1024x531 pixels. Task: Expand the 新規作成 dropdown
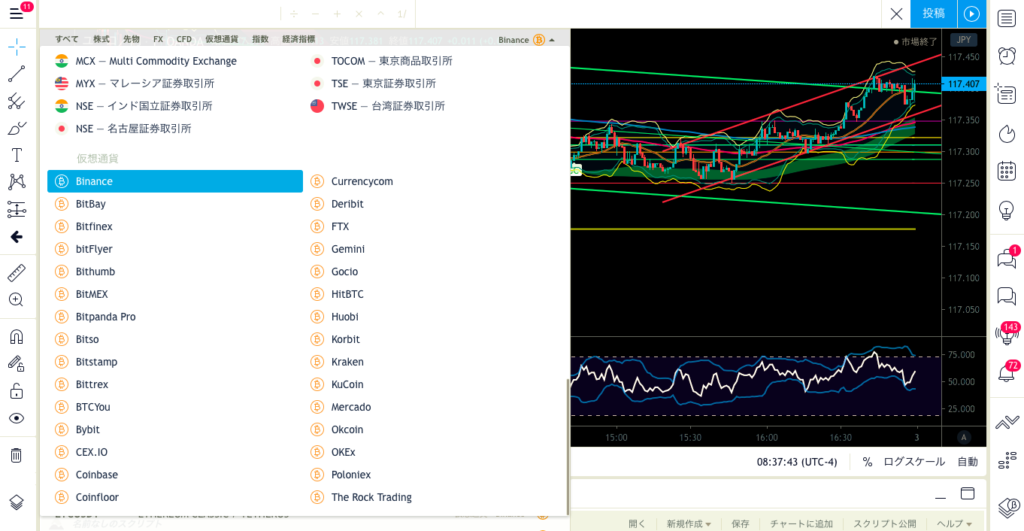(x=689, y=523)
